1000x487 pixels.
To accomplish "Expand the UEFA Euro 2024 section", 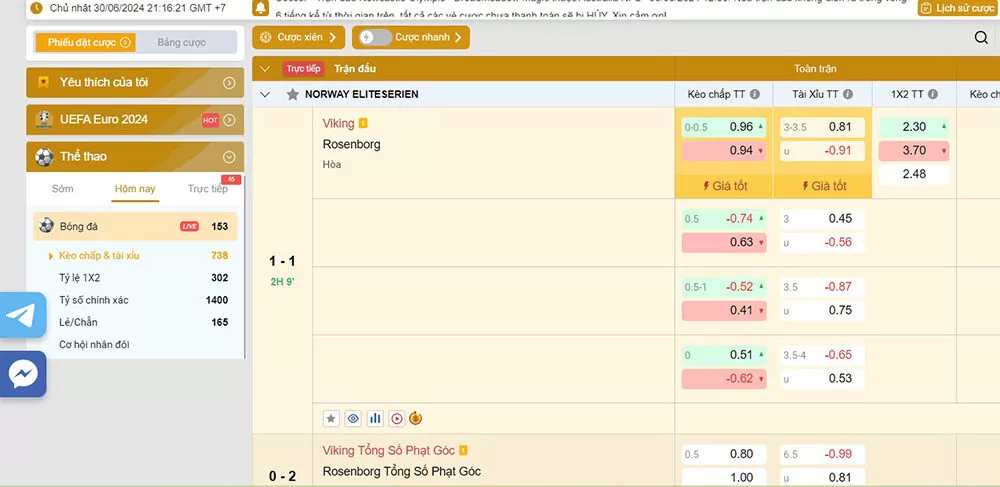I will tap(229, 120).
